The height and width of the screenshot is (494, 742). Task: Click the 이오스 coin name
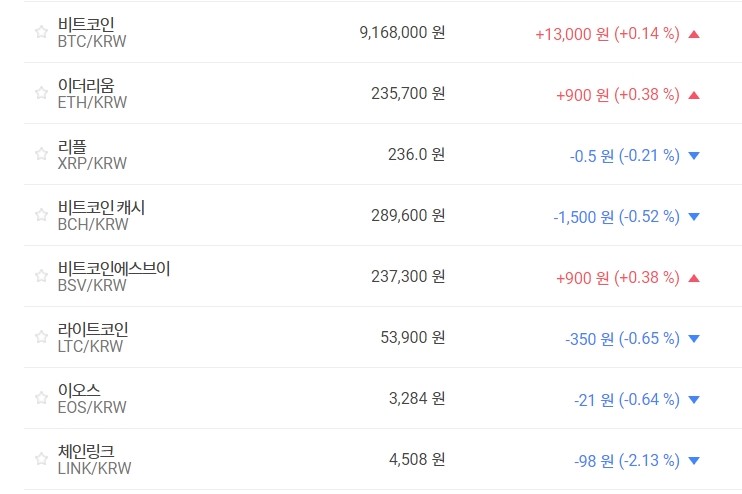tap(79, 390)
